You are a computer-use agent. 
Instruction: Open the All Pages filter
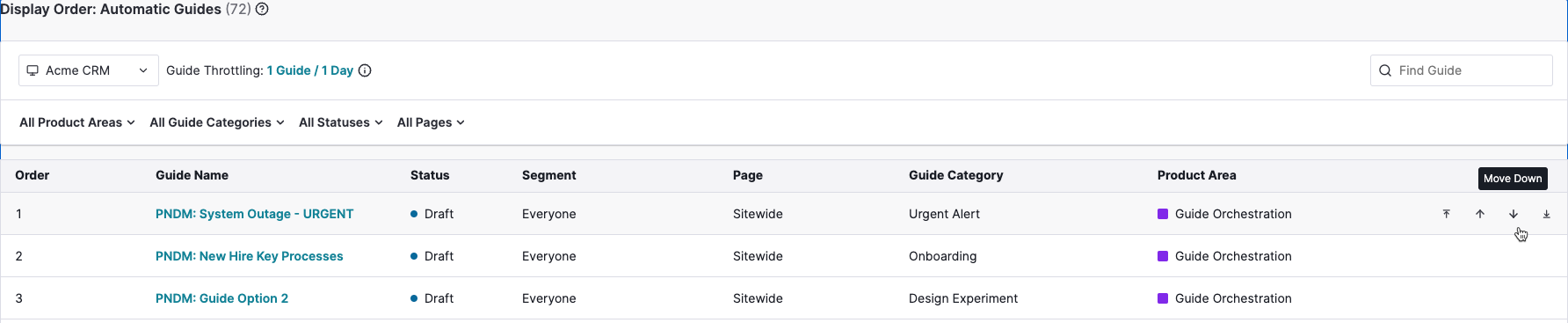(x=431, y=122)
